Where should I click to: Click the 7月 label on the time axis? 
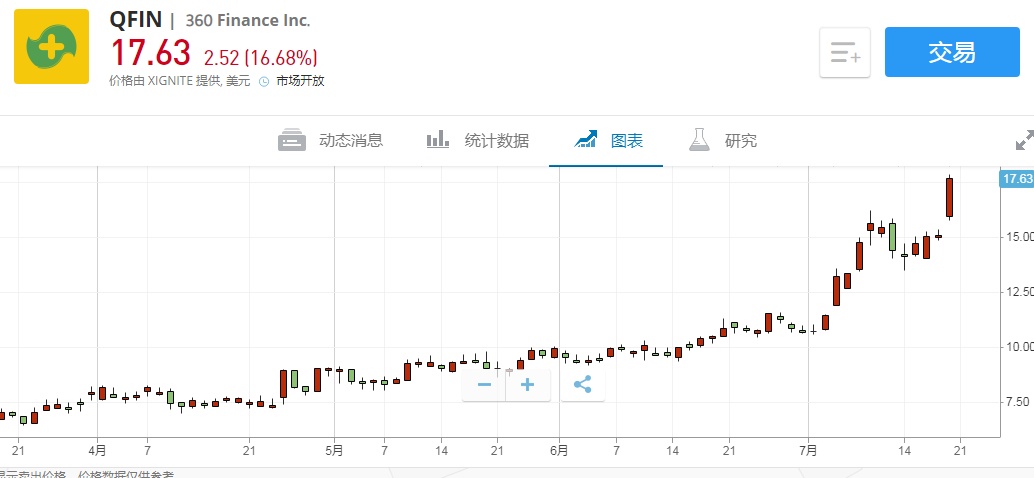(808, 450)
